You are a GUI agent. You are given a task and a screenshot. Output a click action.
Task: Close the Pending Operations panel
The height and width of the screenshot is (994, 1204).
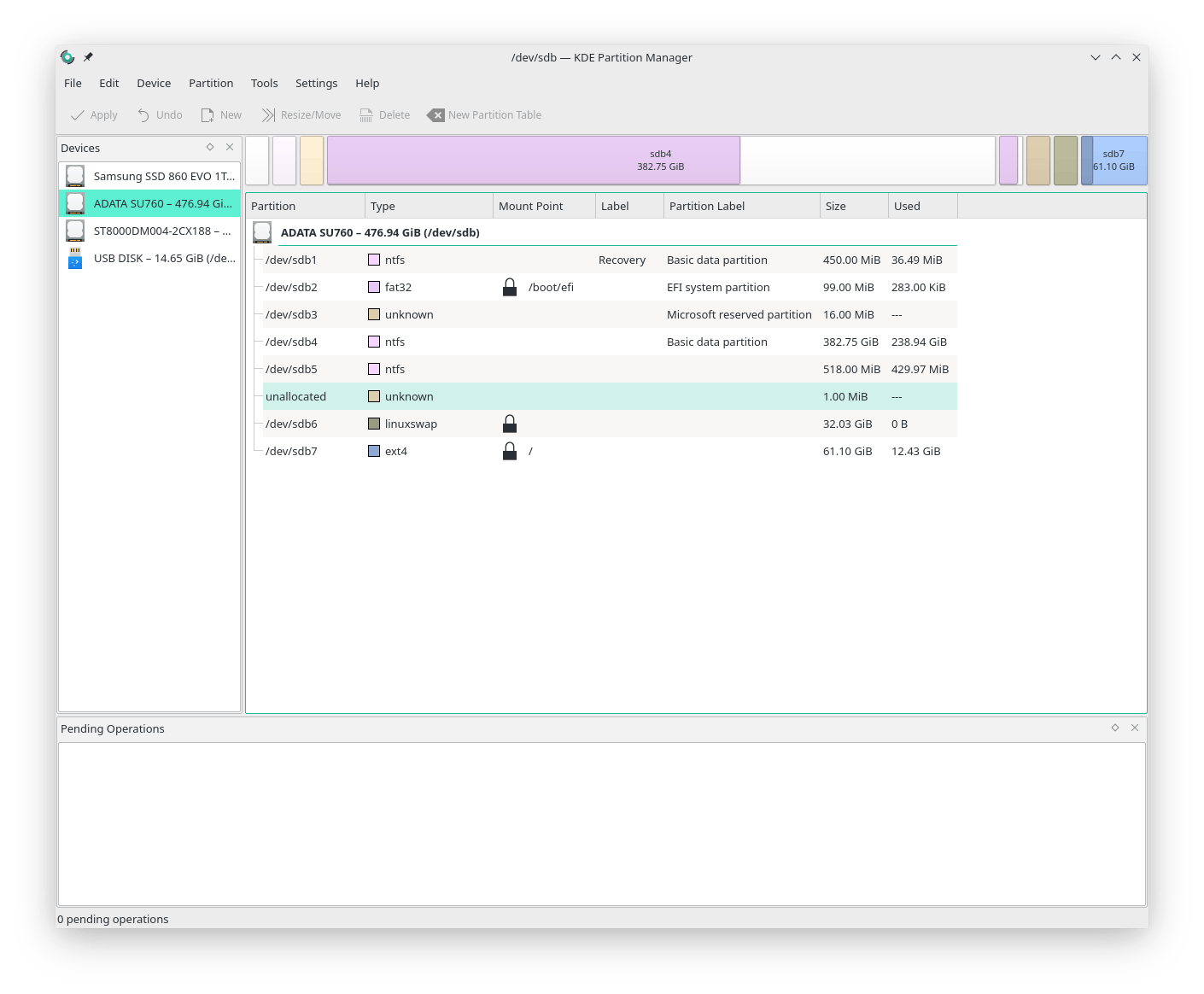[x=1135, y=728]
